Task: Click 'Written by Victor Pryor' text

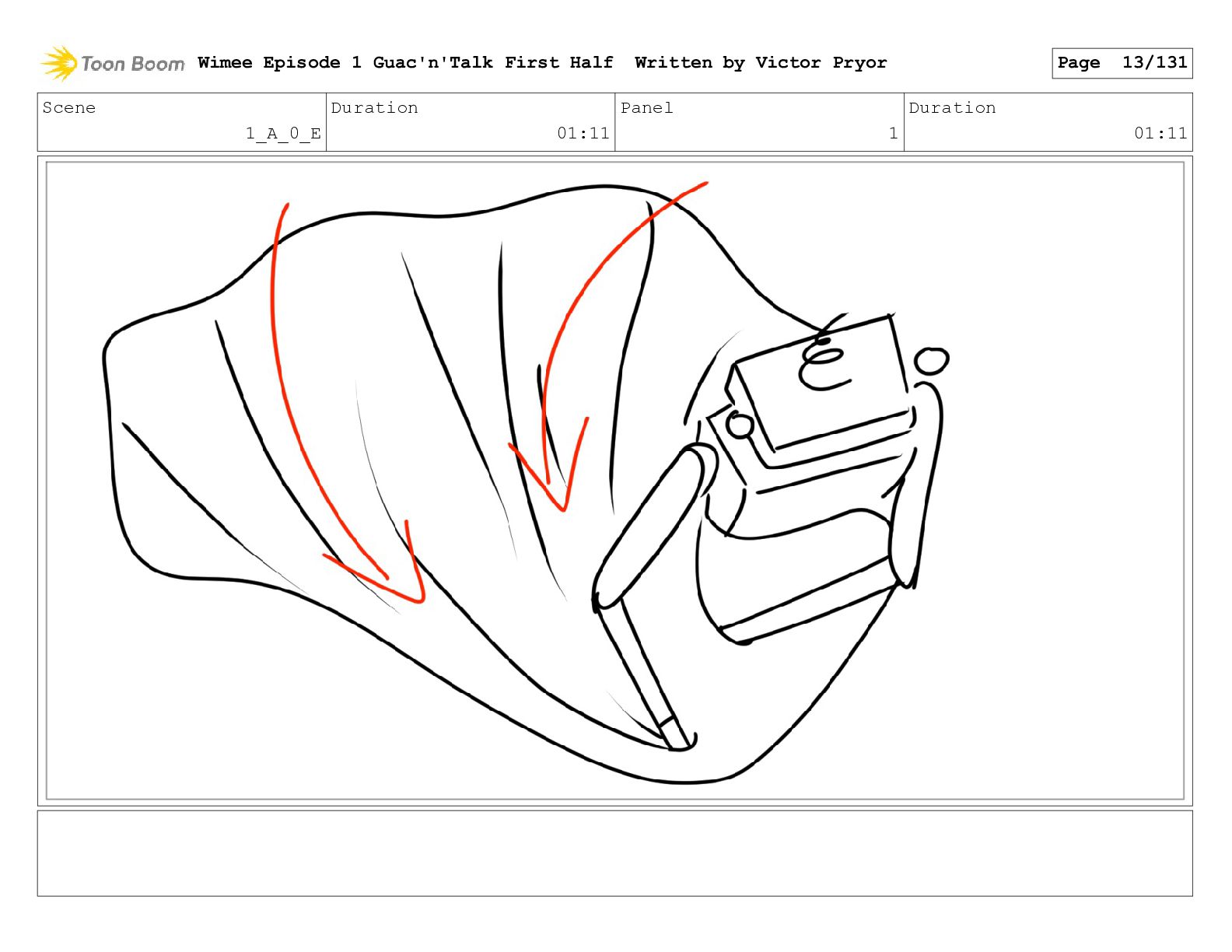Action: [761, 63]
